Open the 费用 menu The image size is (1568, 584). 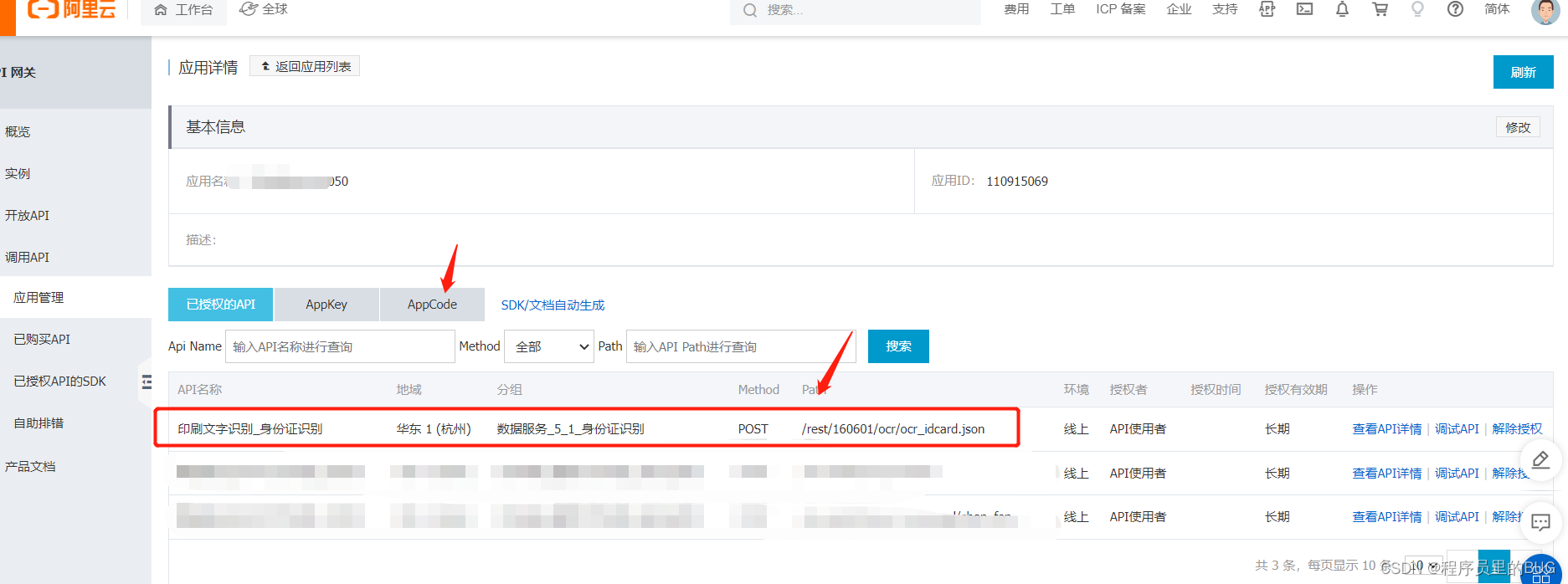click(x=1016, y=9)
